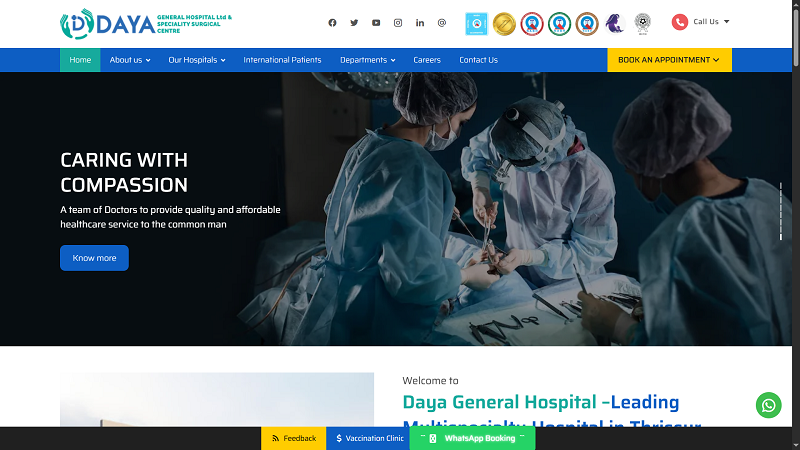800x450 pixels.
Task: Click the grey government emblem badge
Action: [x=642, y=24]
